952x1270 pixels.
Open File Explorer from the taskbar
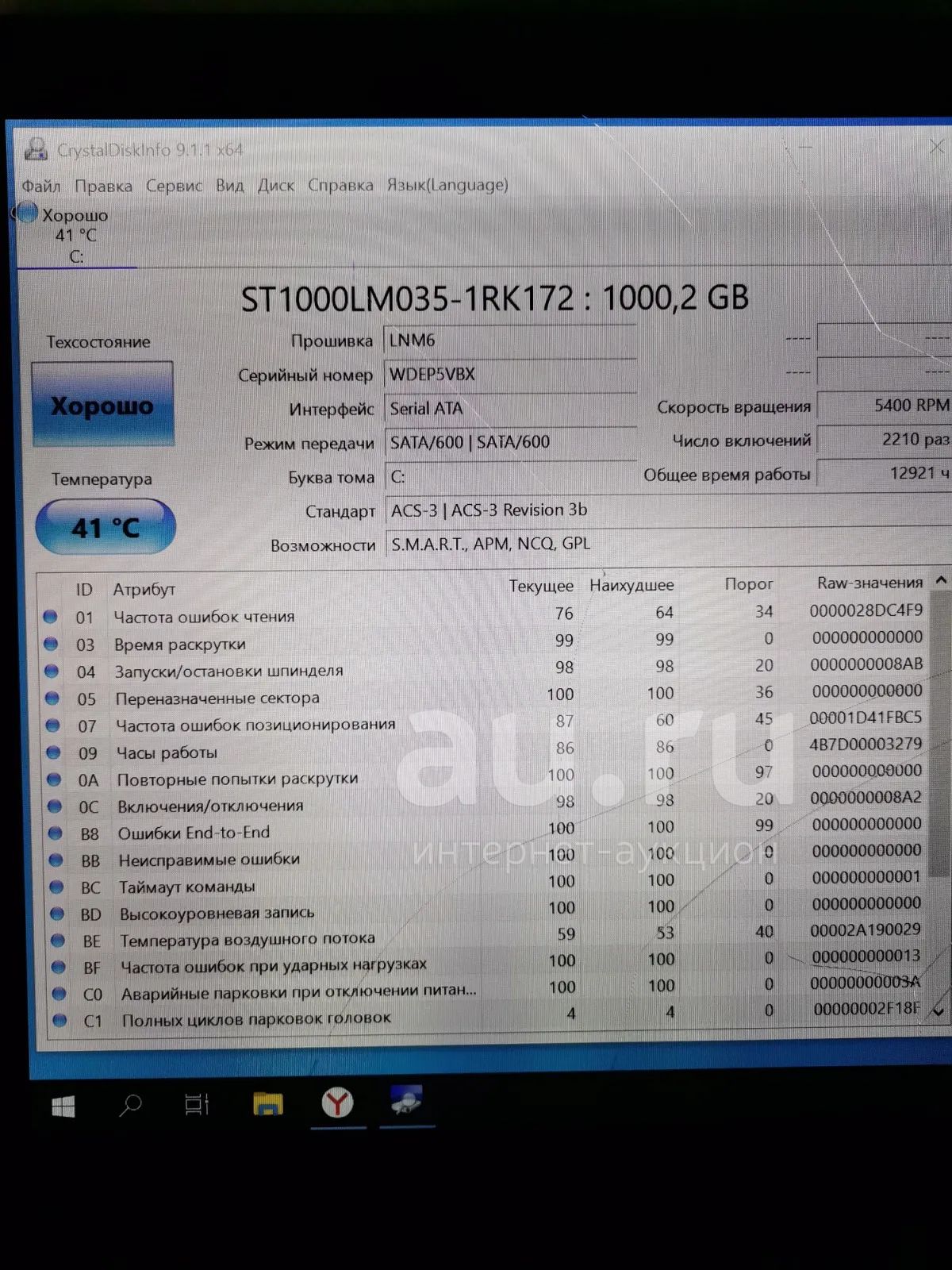point(268,1103)
